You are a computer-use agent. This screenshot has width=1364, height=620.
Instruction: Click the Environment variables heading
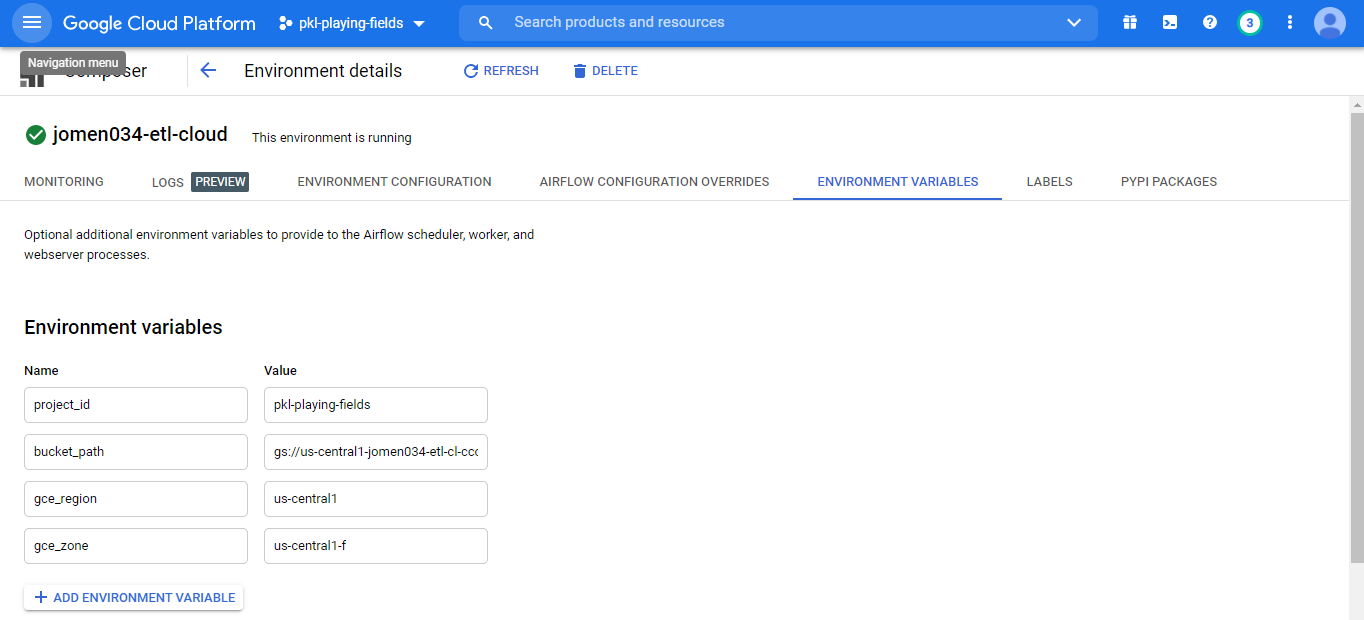click(123, 327)
